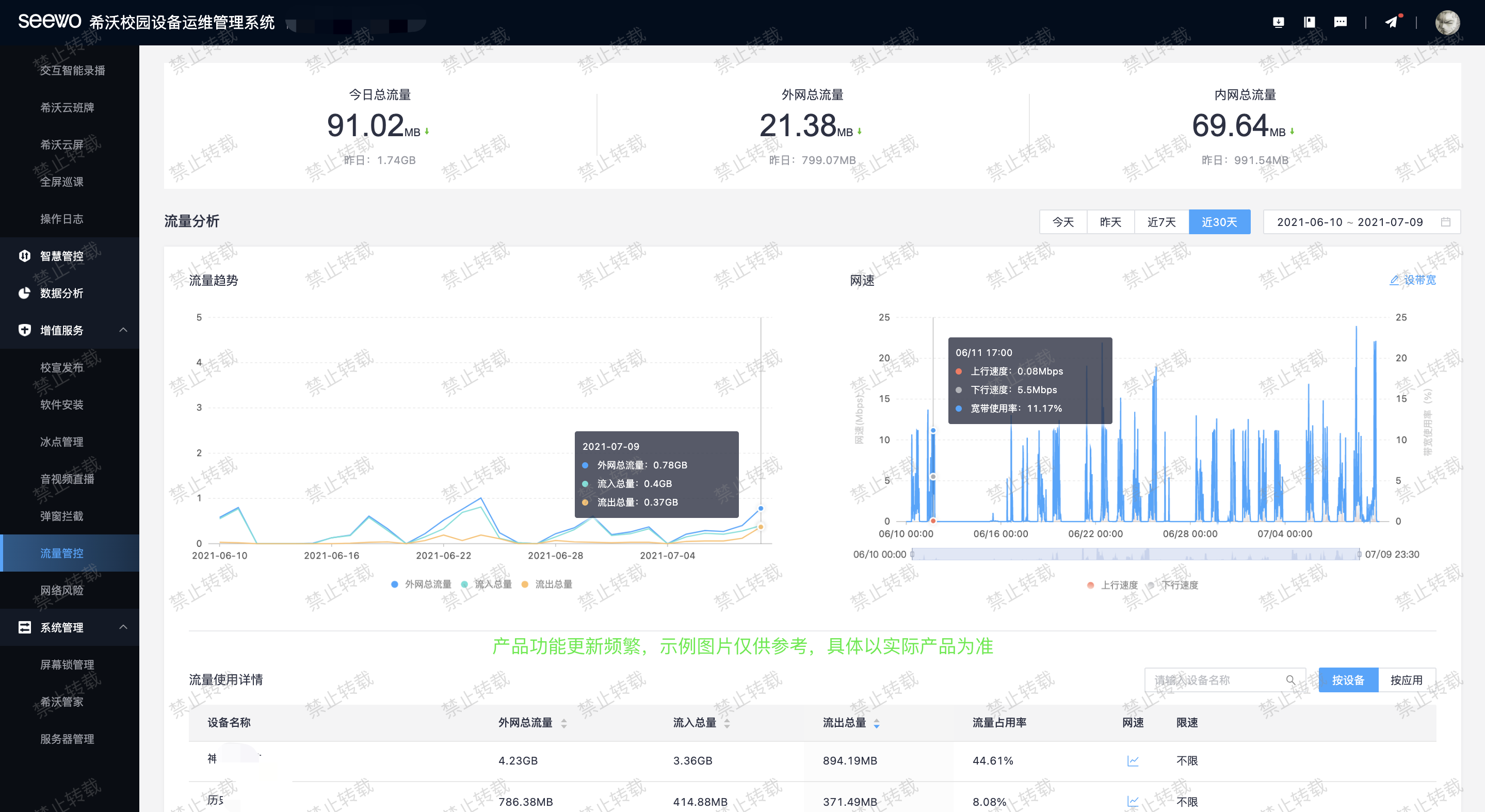1485x812 pixels.
Task: Open the paper plane notification icon
Action: (x=1392, y=22)
